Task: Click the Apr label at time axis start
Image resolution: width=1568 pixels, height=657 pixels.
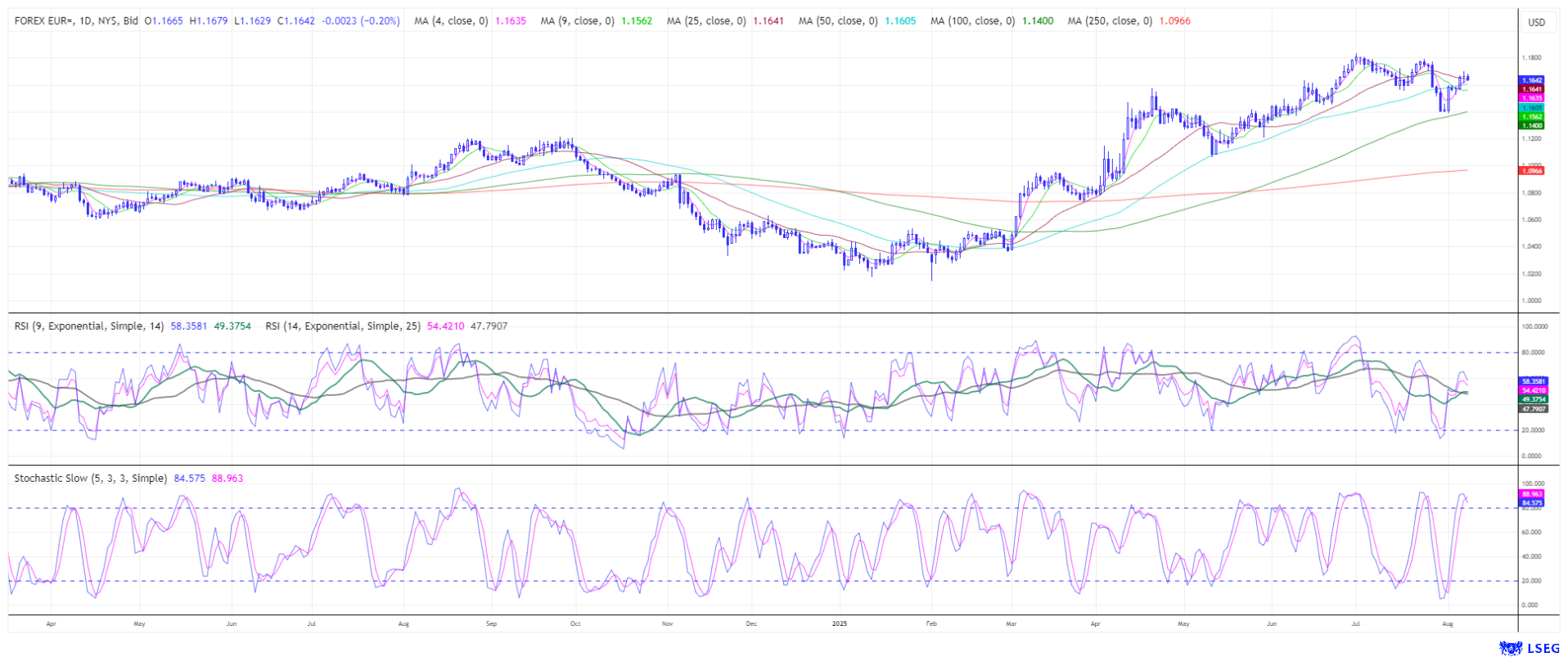Action: tap(51, 624)
